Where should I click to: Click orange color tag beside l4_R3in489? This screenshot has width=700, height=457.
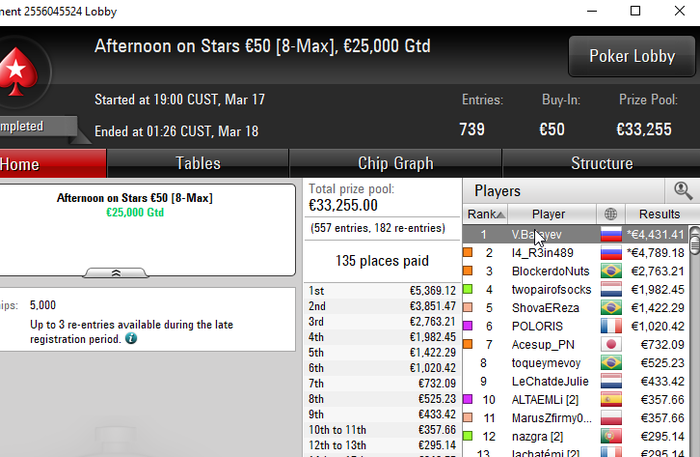468,253
